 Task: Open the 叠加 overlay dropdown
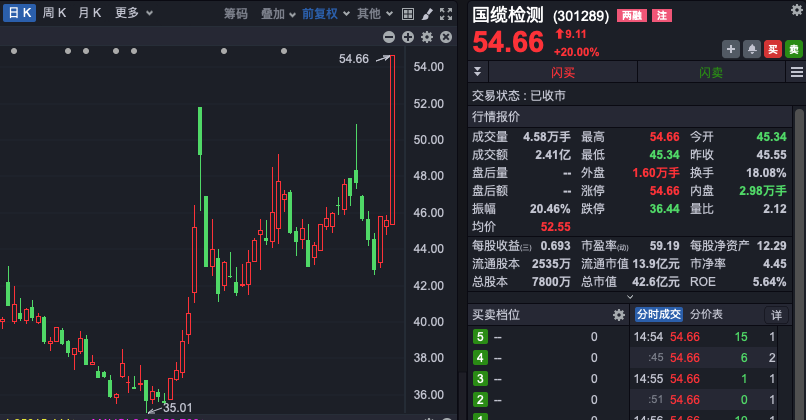tap(279, 13)
